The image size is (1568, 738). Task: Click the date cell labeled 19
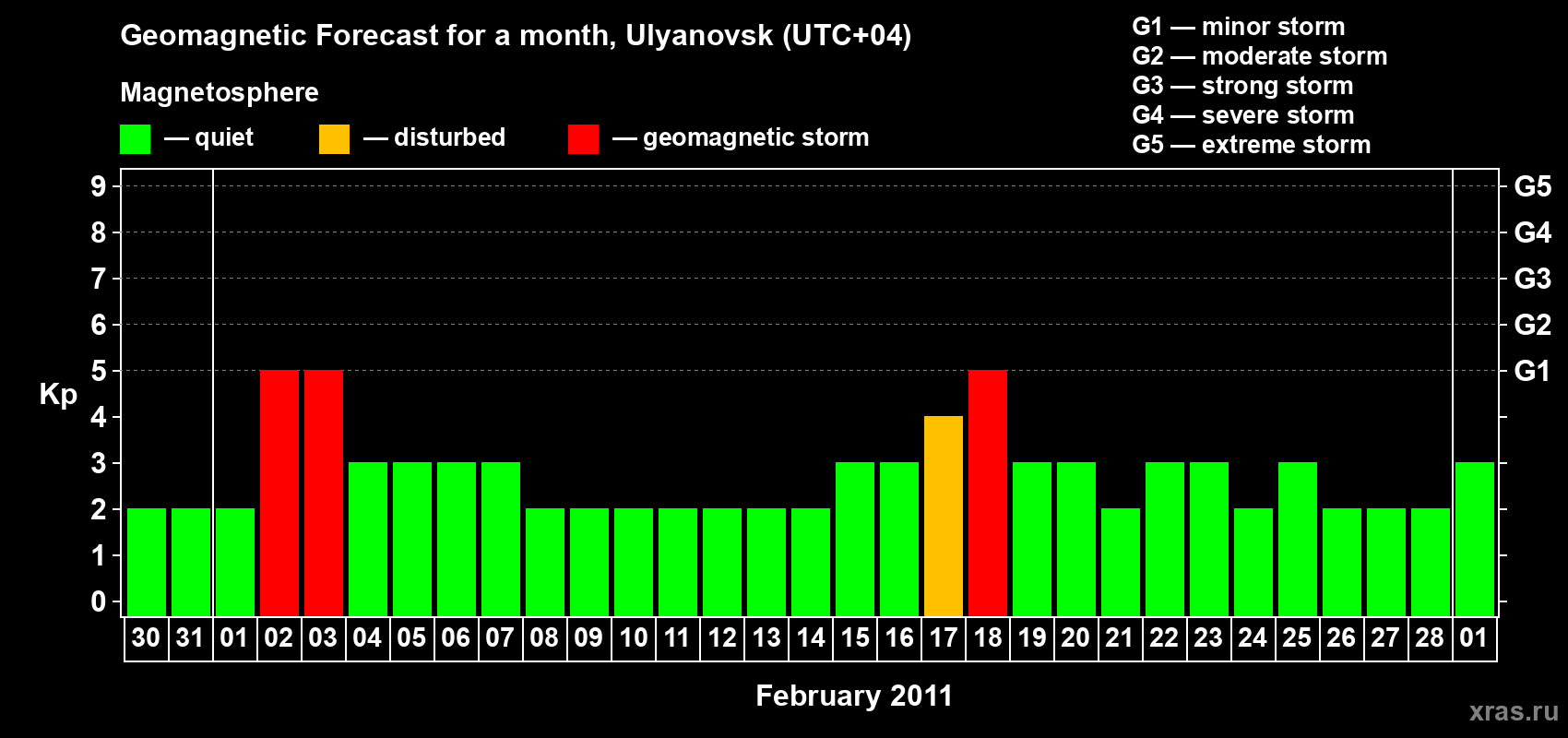1031,638
